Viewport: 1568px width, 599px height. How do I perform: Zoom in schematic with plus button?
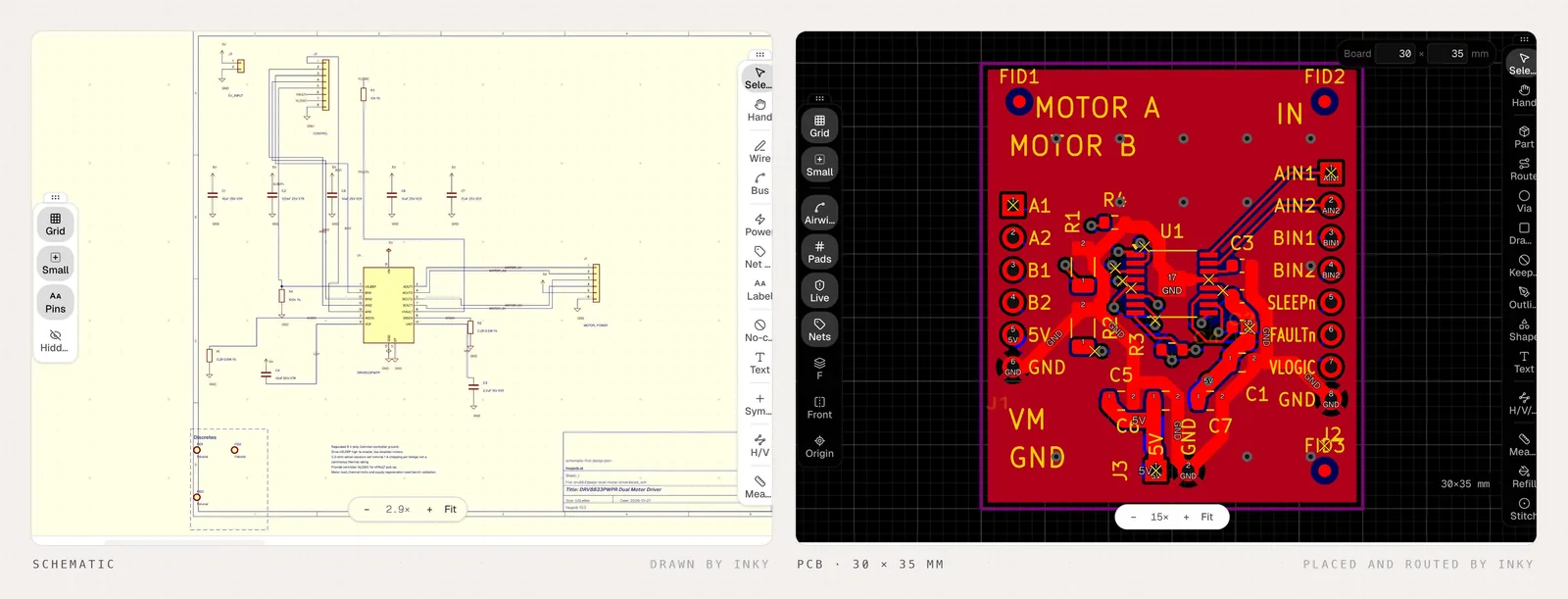[x=429, y=509]
